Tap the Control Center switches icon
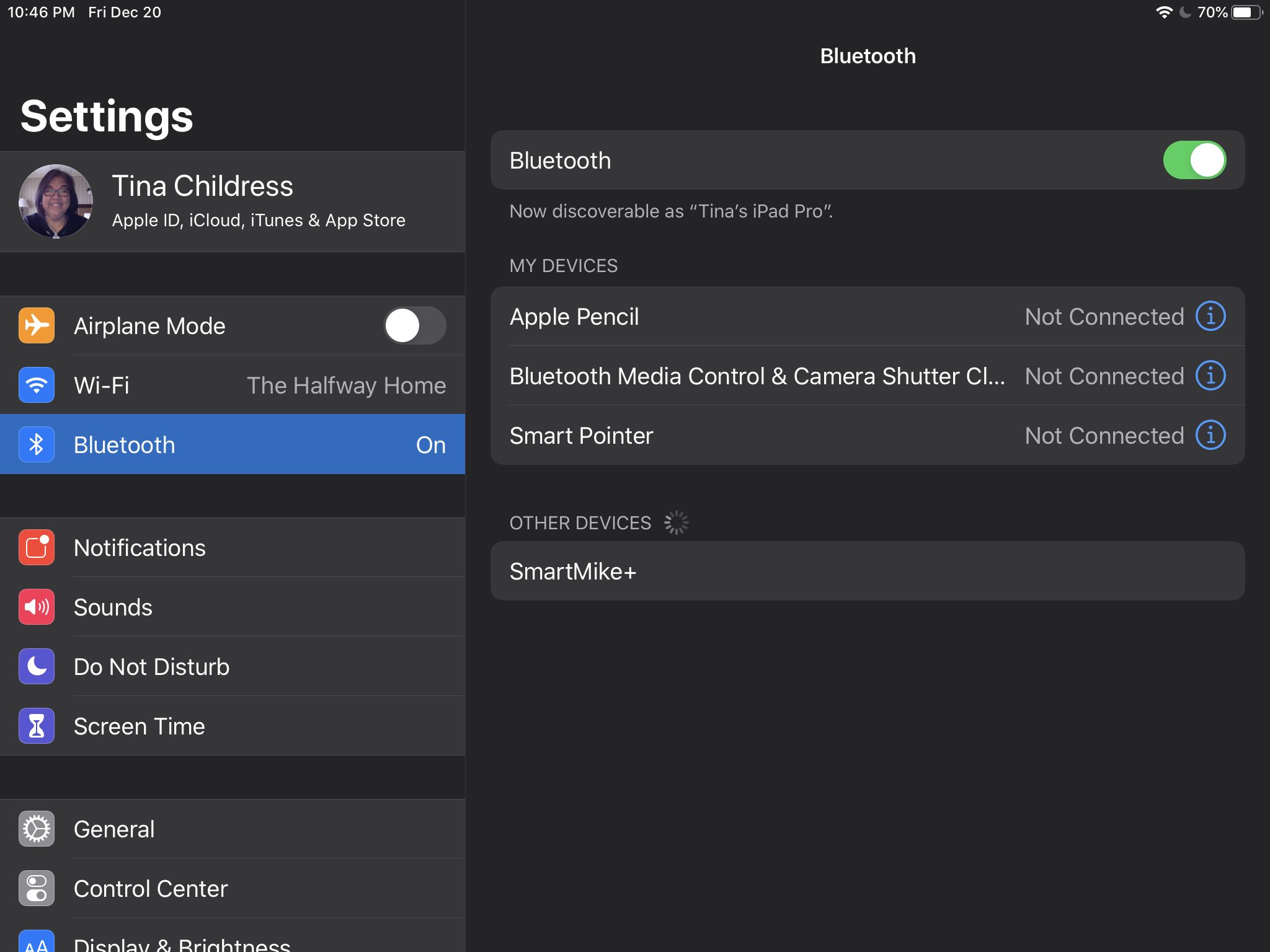 pos(37,888)
